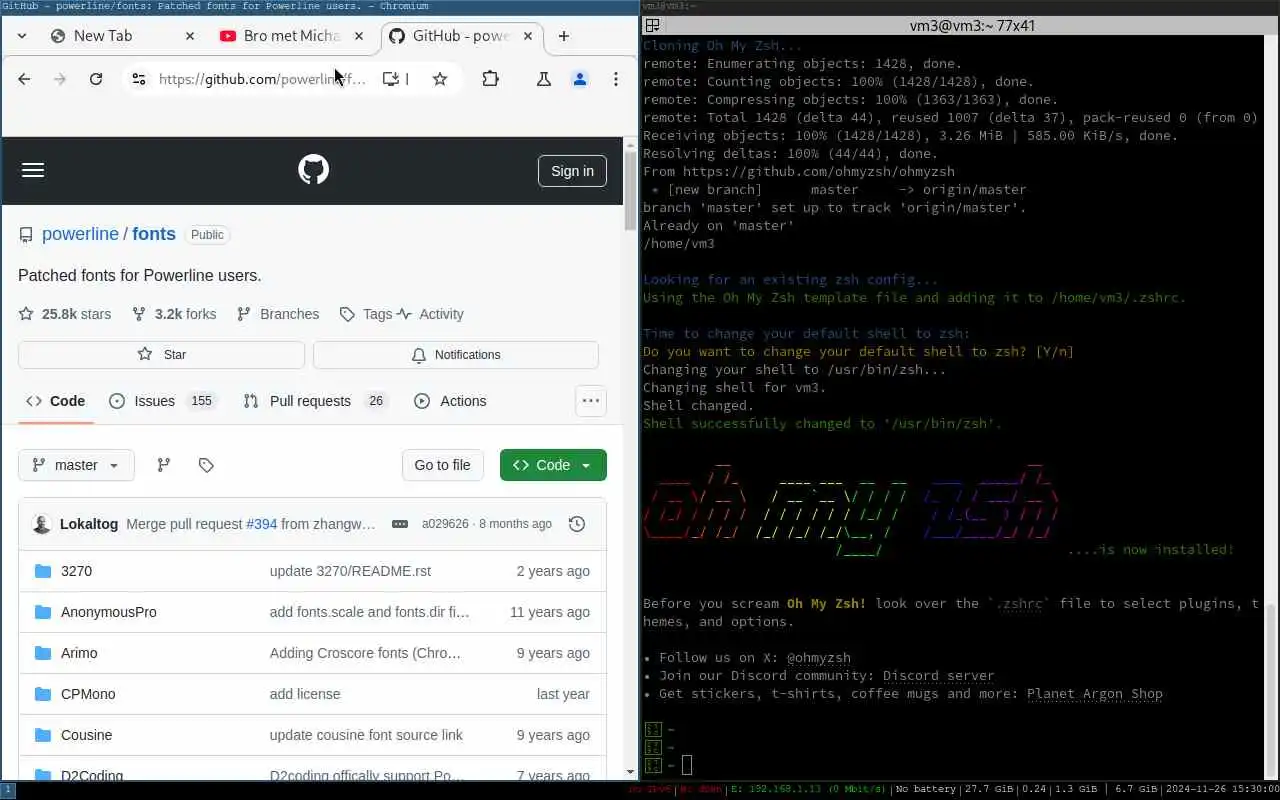Open the CPMono folder
Image resolution: width=1280 pixels, height=800 pixels.
[88, 694]
